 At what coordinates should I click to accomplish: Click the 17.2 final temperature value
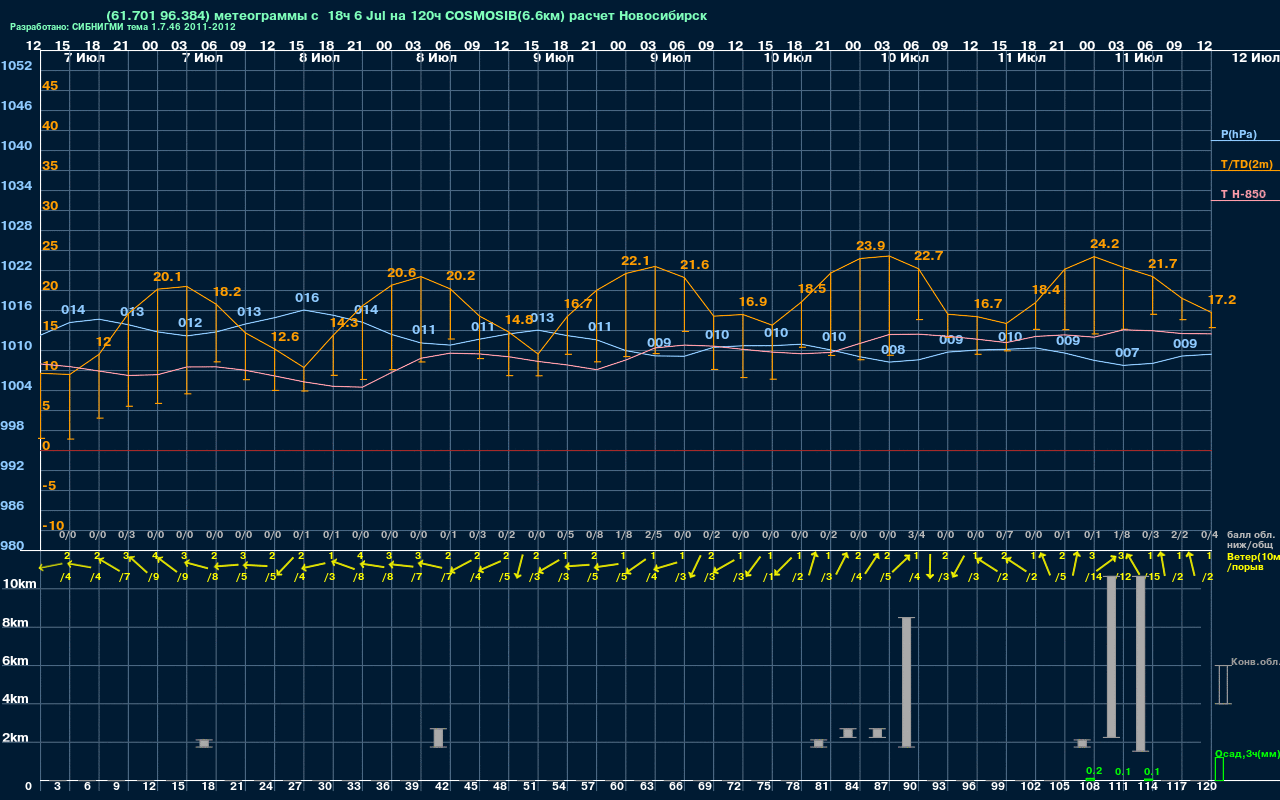point(1221,300)
